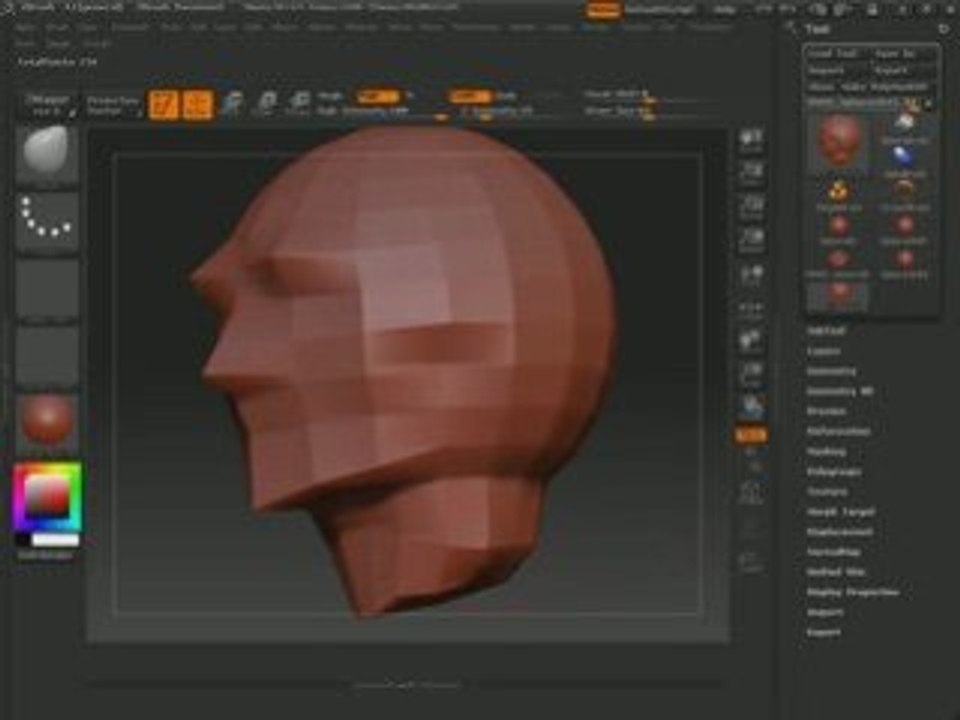This screenshot has height=720, width=960.
Task: Open the empty texture slot above material
Action: coord(47,355)
